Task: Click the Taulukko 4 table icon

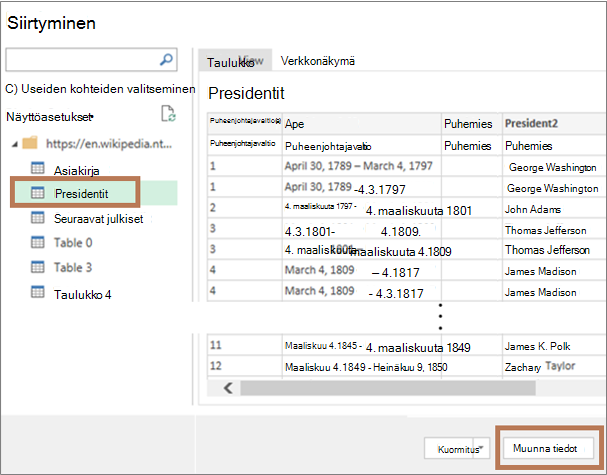Action: click(38, 292)
